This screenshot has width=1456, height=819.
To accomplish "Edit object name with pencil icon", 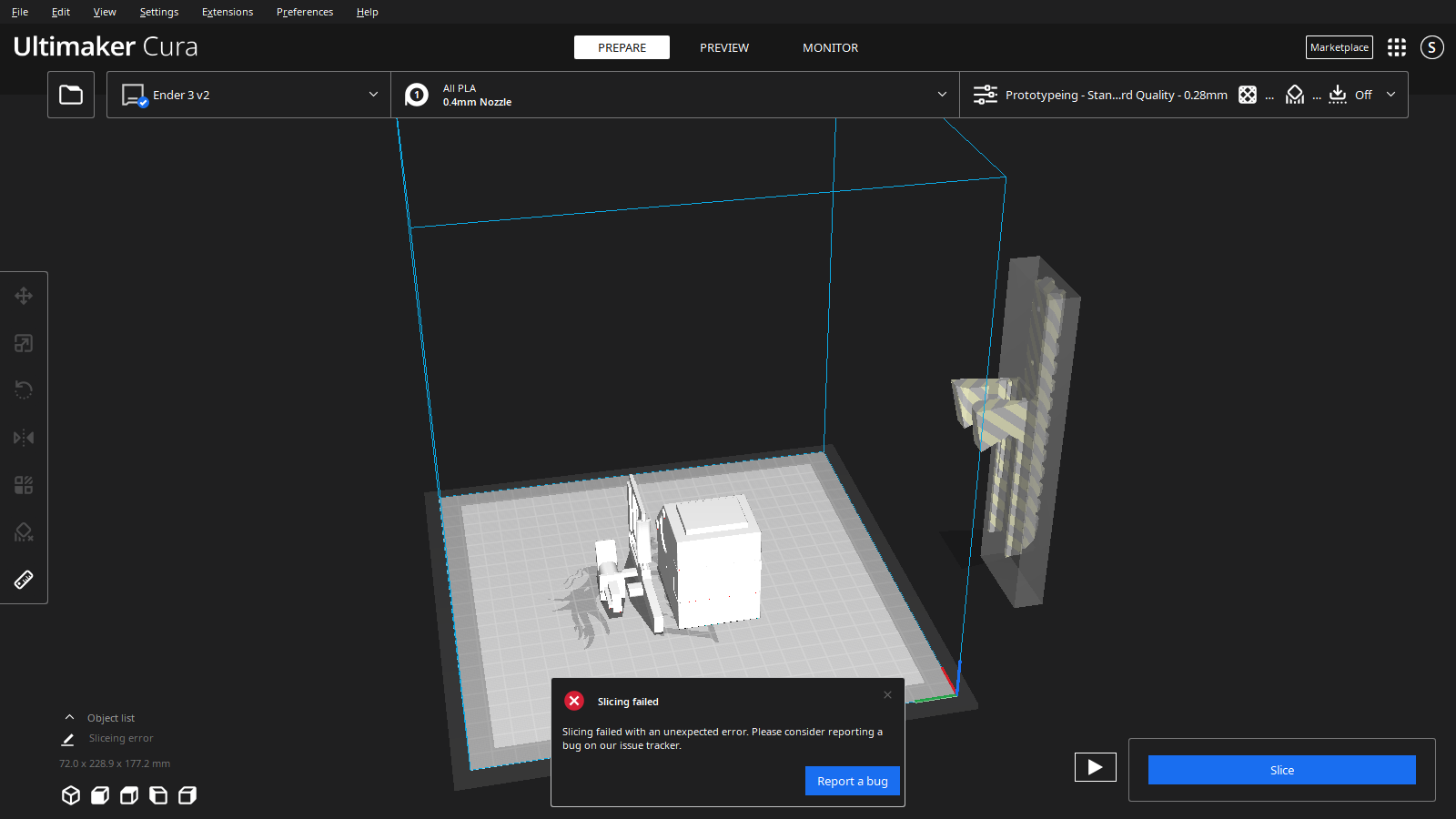I will 67,739.
